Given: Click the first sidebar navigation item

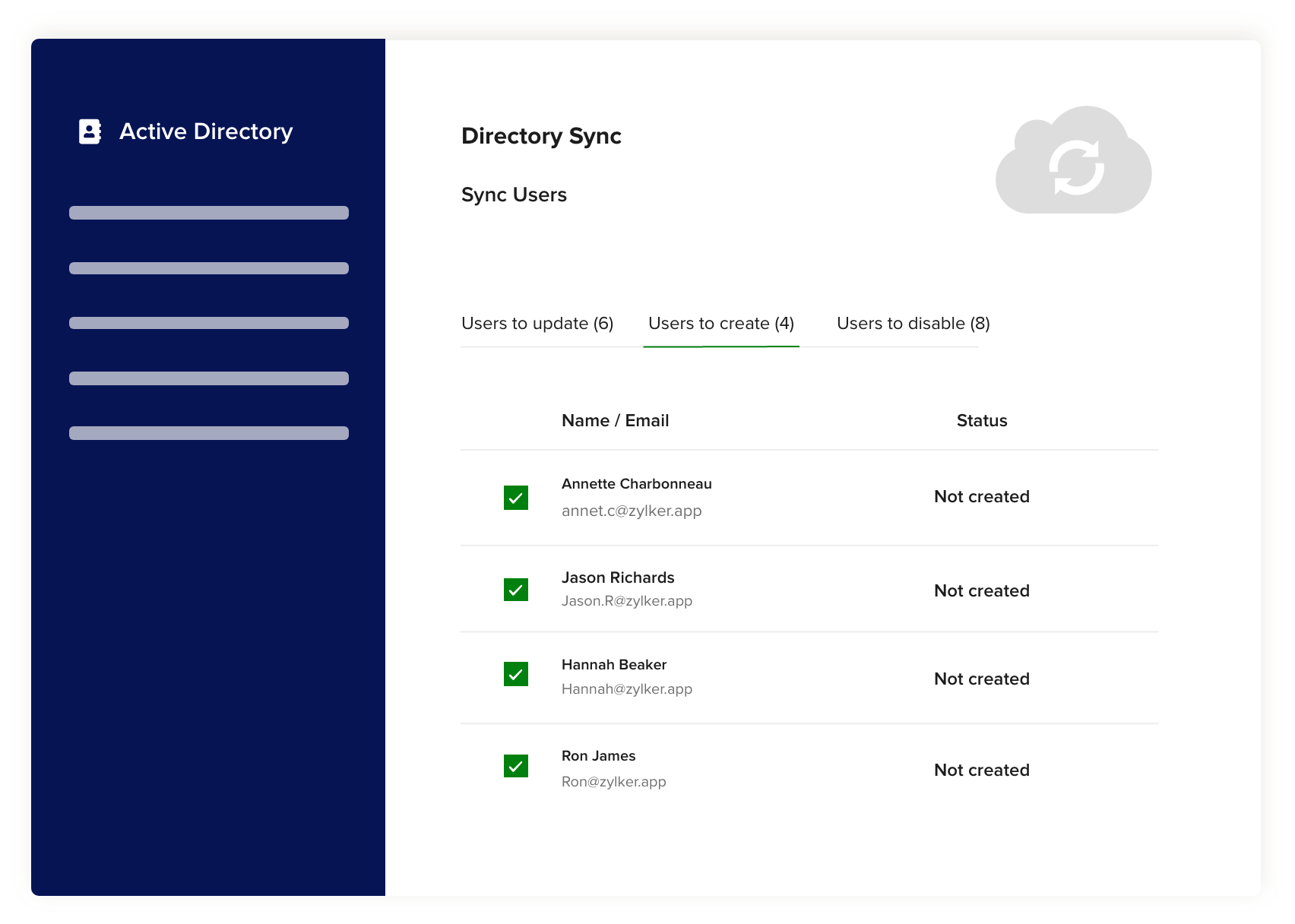Looking at the screenshot, I should click(x=209, y=213).
